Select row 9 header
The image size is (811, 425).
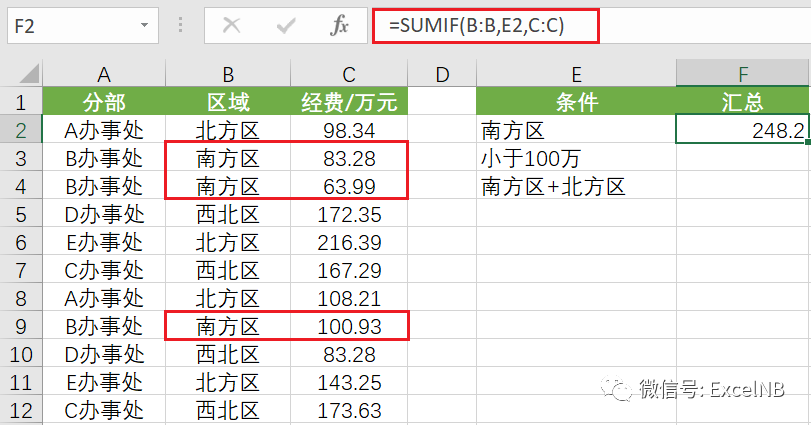point(21,326)
